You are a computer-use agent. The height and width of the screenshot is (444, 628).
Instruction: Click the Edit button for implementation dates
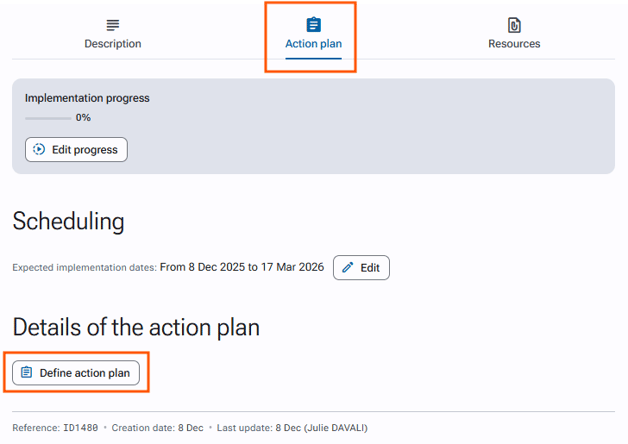pos(361,267)
